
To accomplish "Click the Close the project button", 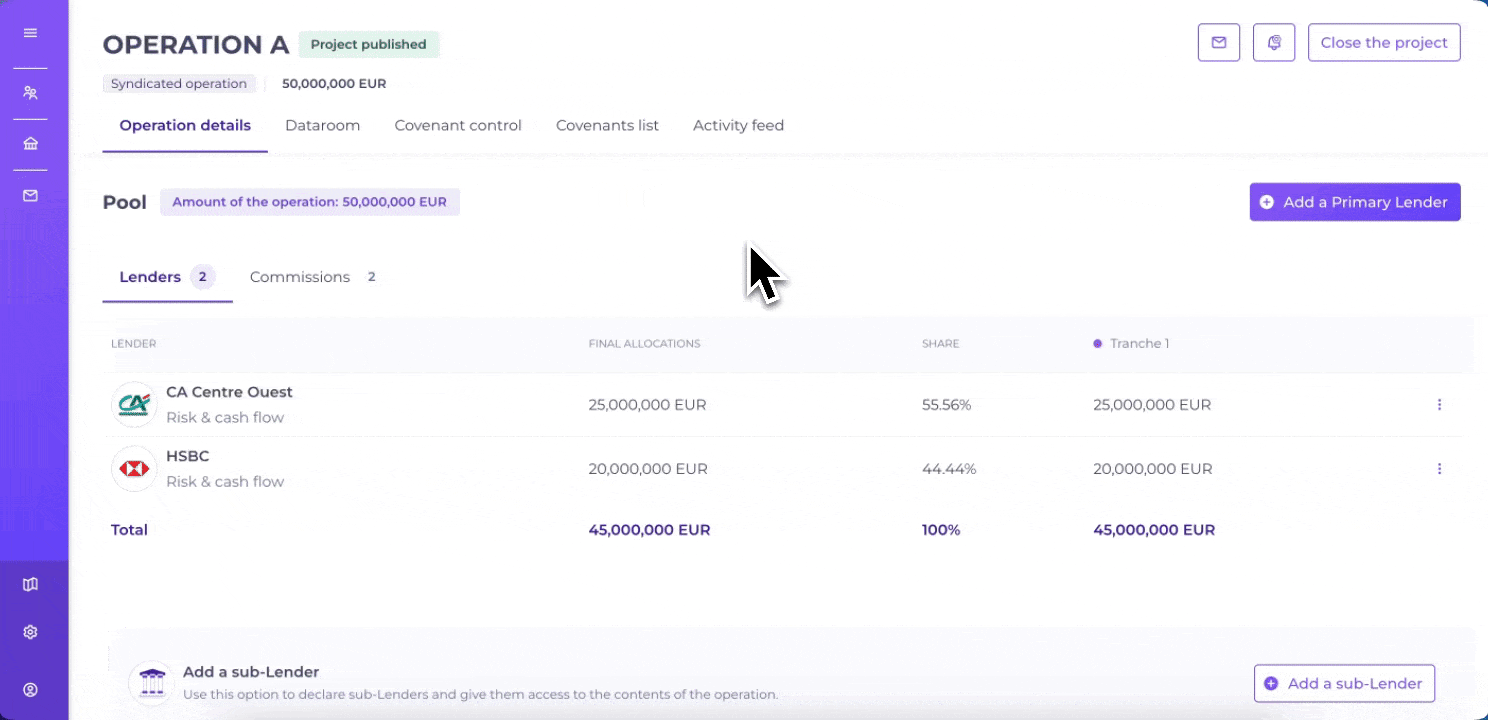I will click(x=1384, y=43).
